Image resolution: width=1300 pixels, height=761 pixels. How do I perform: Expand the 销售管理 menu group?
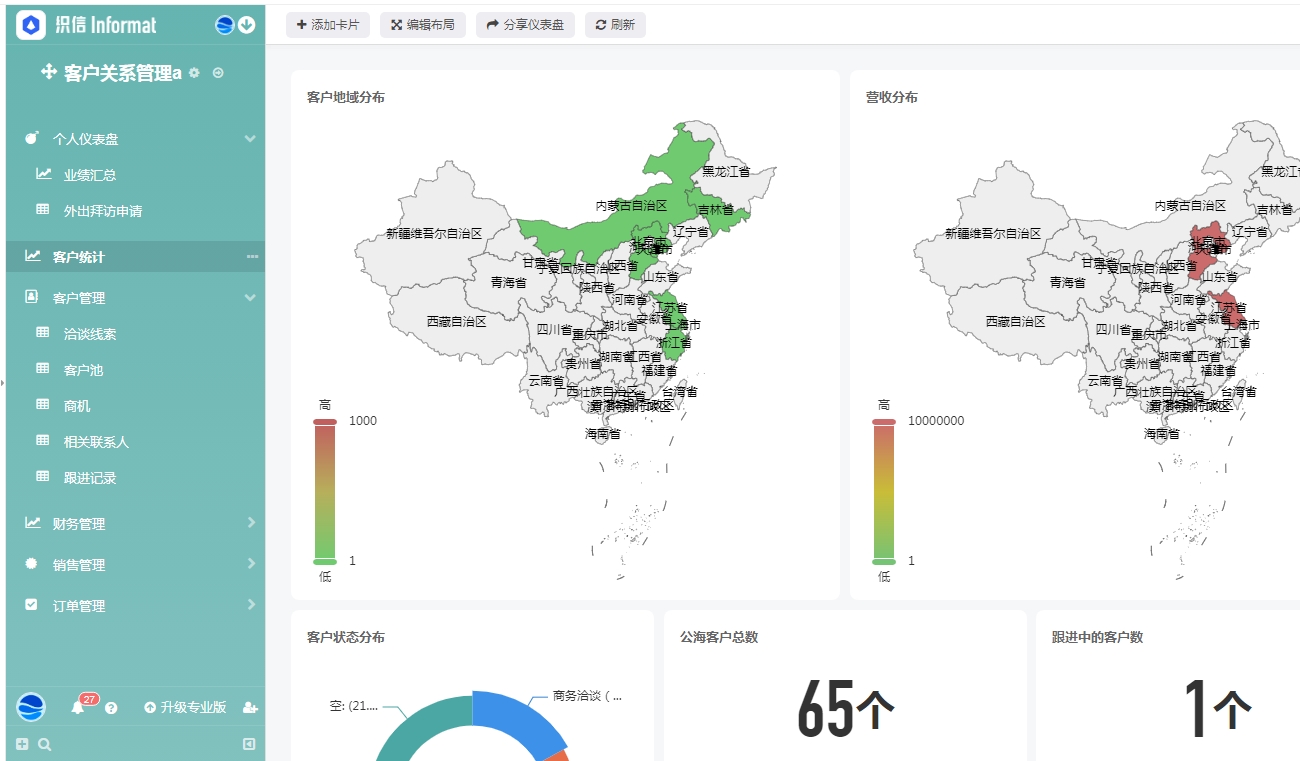coord(249,564)
